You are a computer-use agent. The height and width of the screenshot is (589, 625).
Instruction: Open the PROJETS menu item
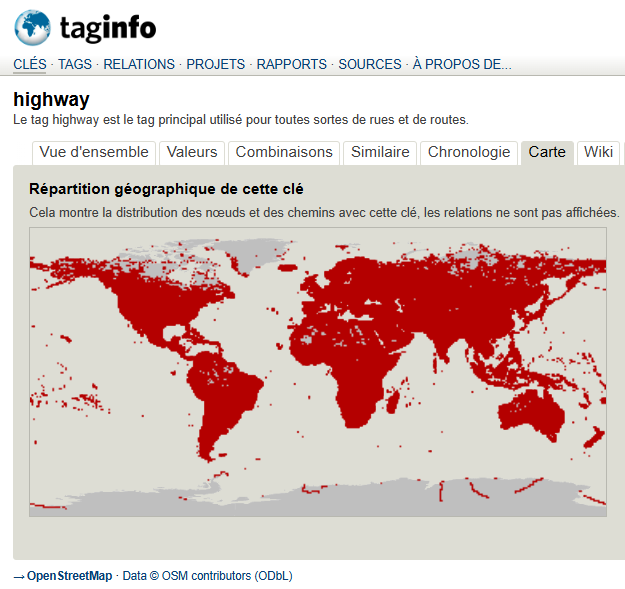point(216,64)
